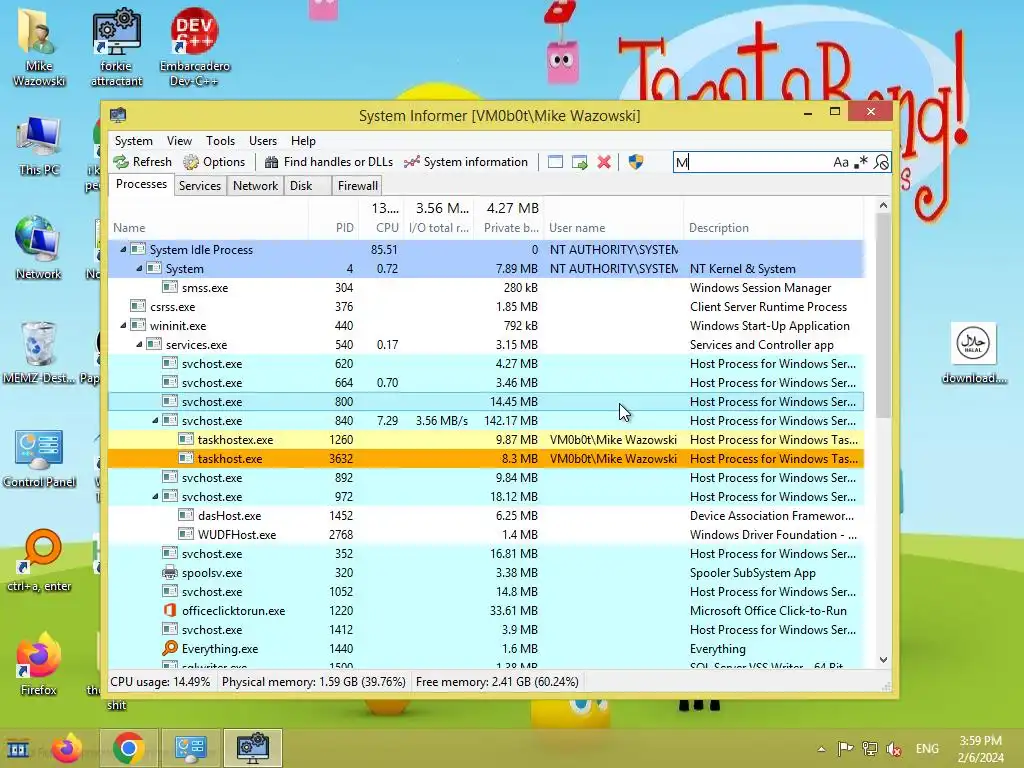Sort by the Name column header
This screenshot has height=768, width=1024.
click(208, 227)
